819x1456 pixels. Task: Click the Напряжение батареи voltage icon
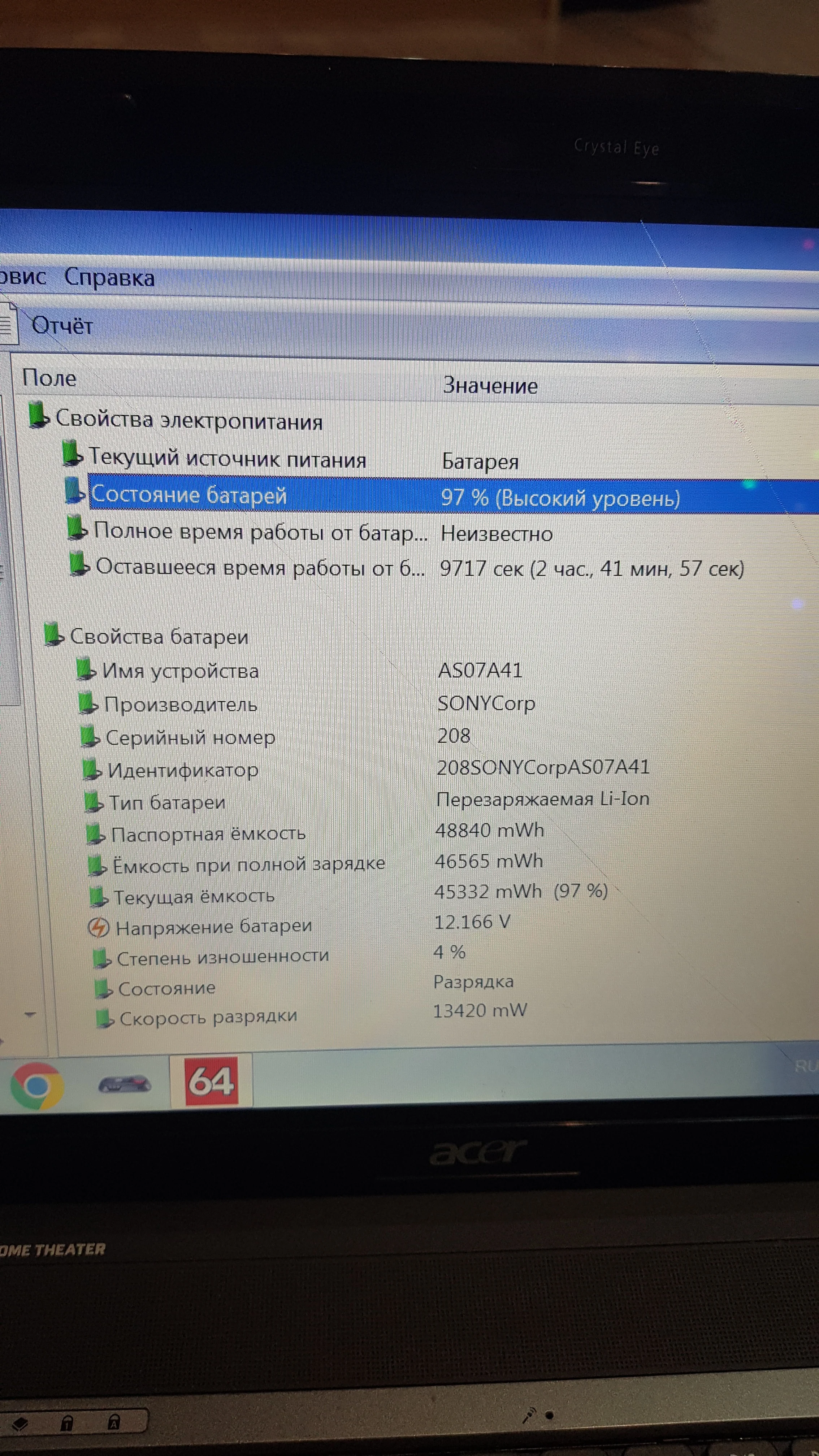(x=98, y=927)
